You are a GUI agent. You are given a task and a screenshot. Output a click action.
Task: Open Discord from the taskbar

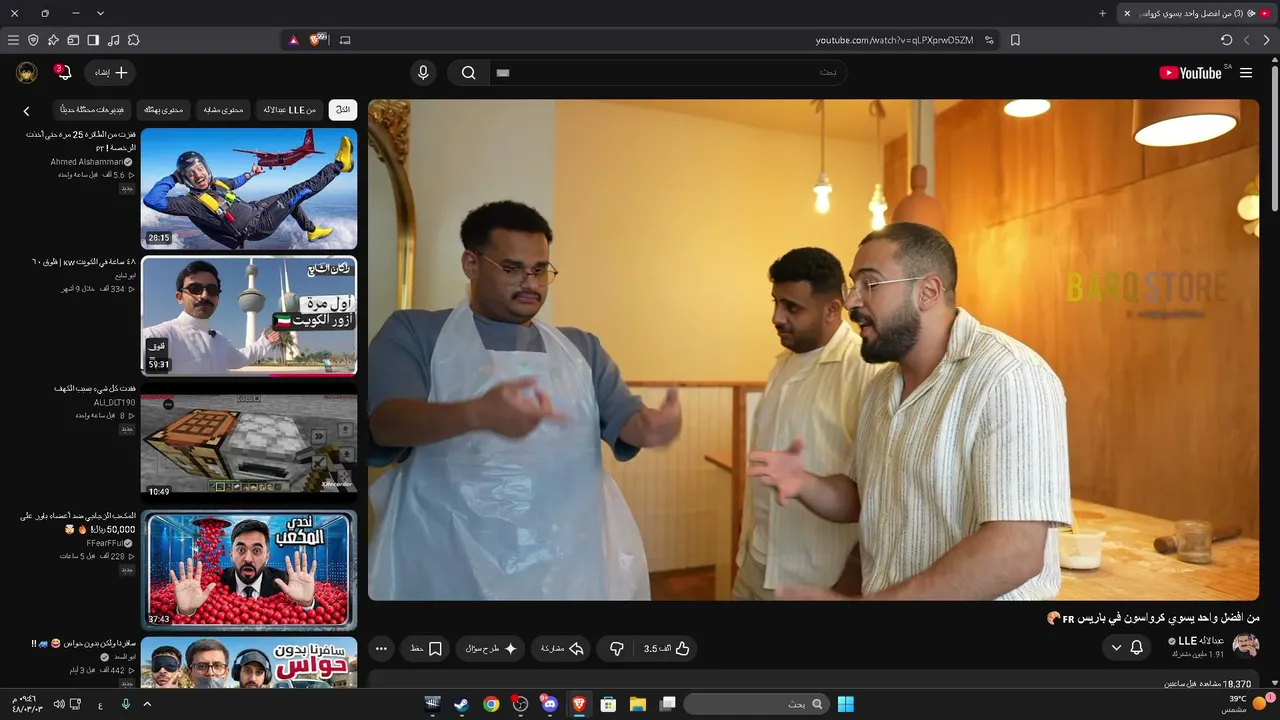[549, 704]
